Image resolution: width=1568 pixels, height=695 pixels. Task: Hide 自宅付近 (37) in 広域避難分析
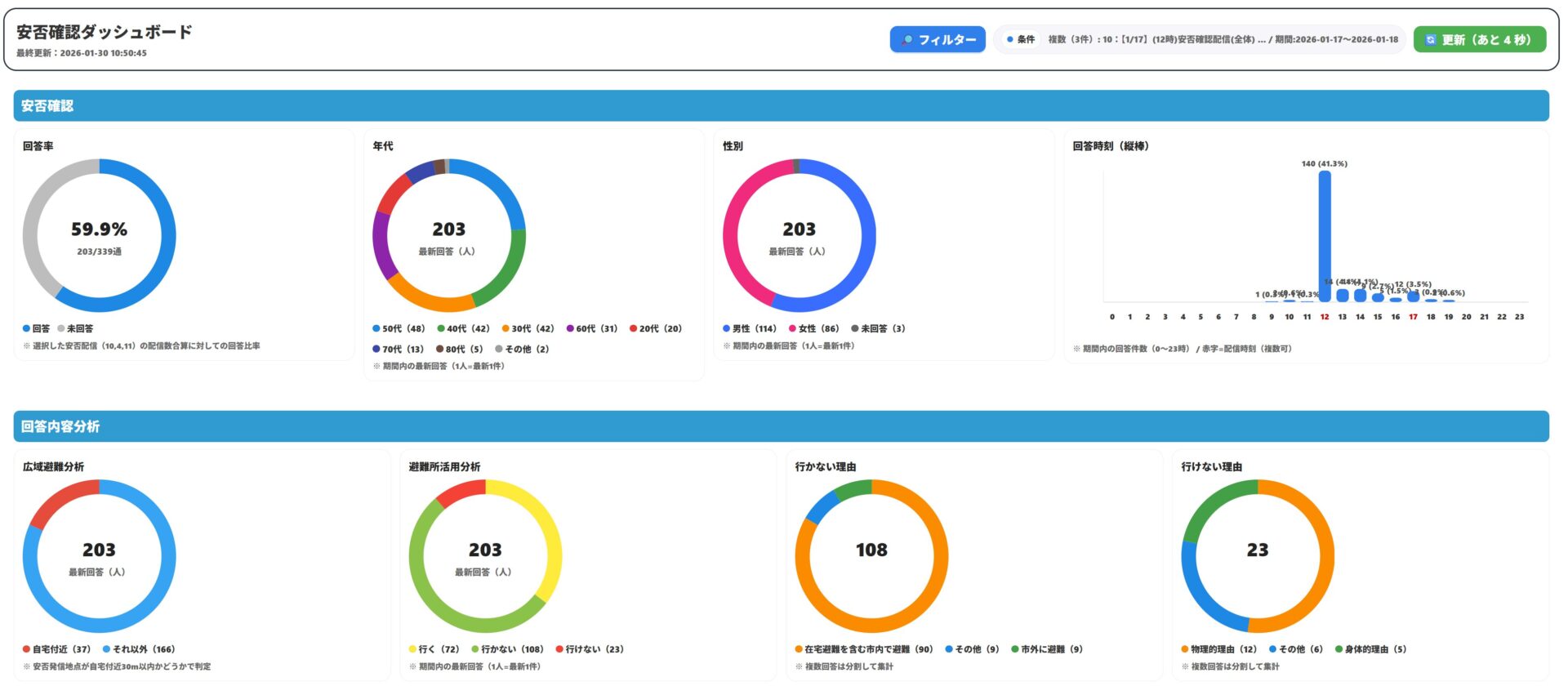click(56, 649)
